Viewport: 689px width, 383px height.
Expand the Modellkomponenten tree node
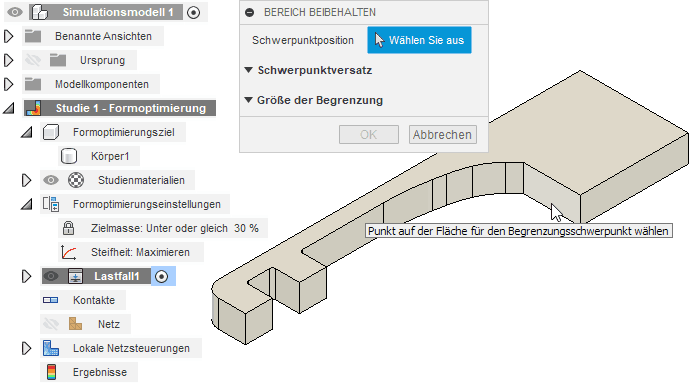pyautogui.click(x=8, y=84)
